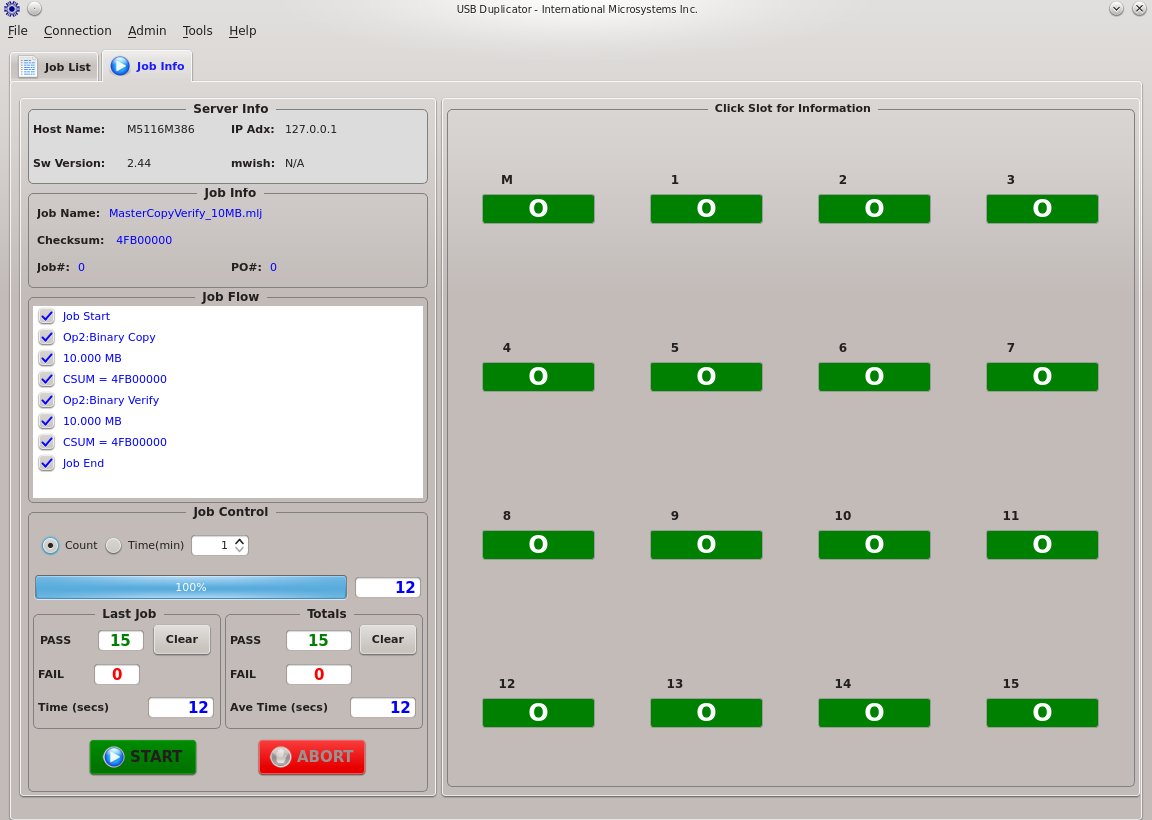Click the Ave Time (secs) field

(383, 707)
